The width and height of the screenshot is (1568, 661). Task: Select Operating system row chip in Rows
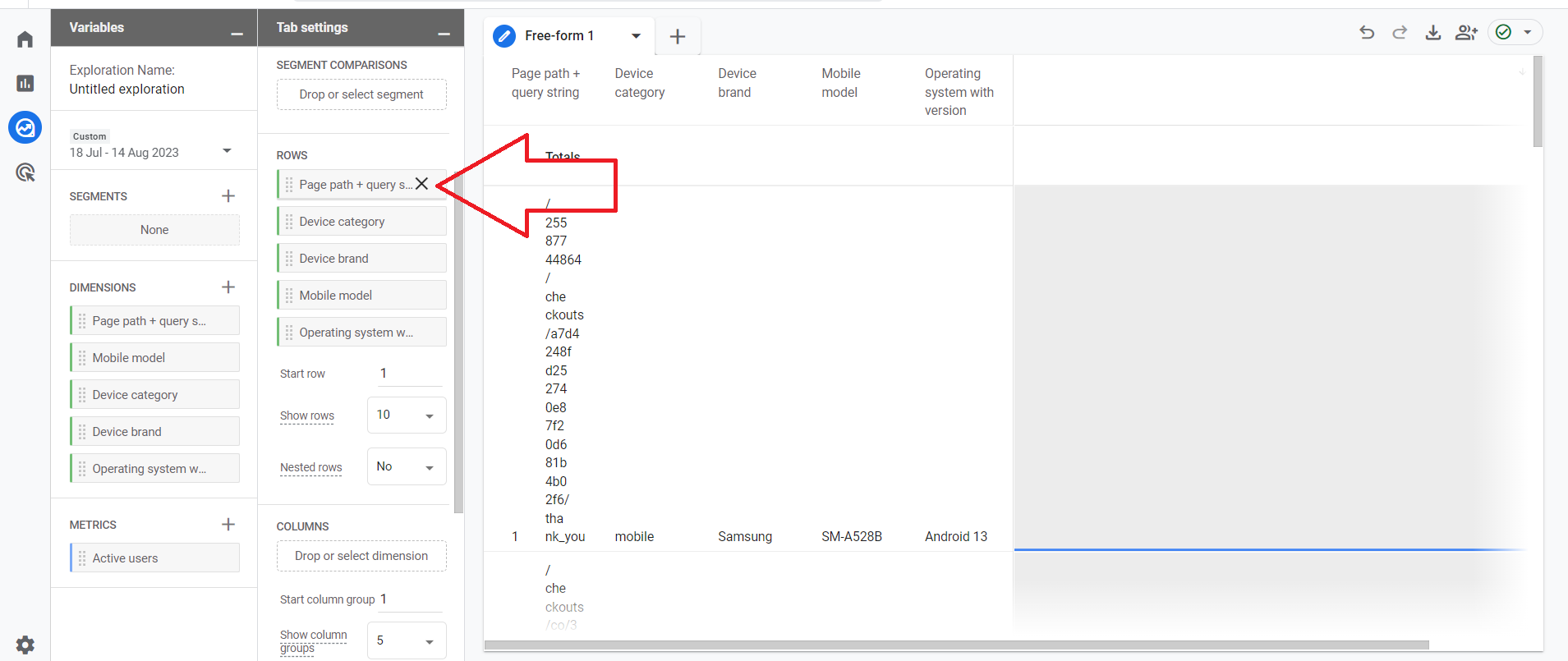click(x=361, y=333)
